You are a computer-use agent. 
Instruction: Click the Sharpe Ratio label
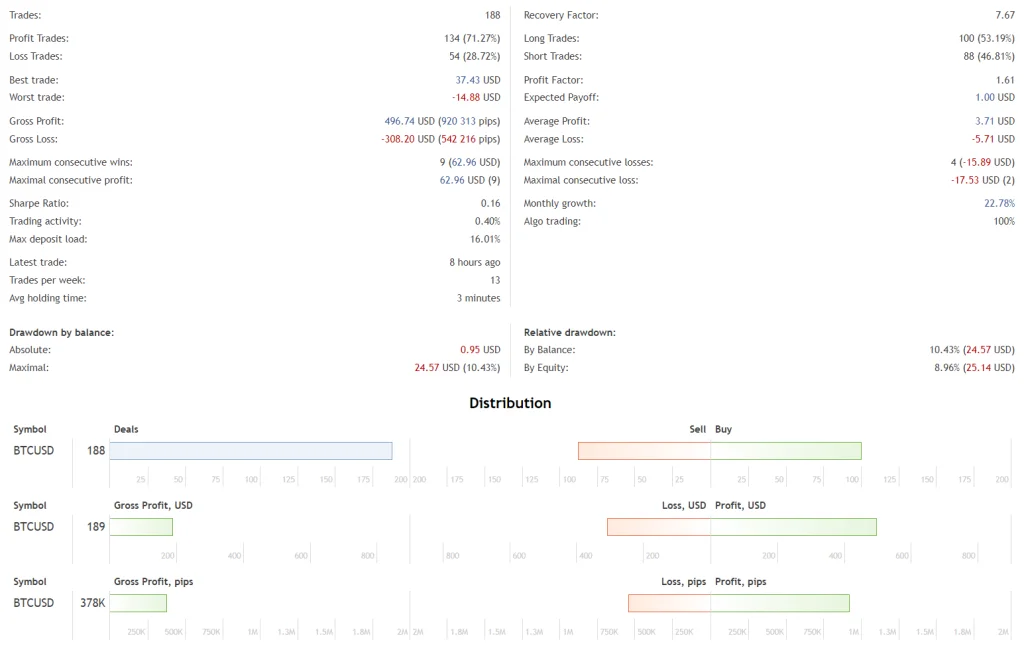[x=39, y=203]
